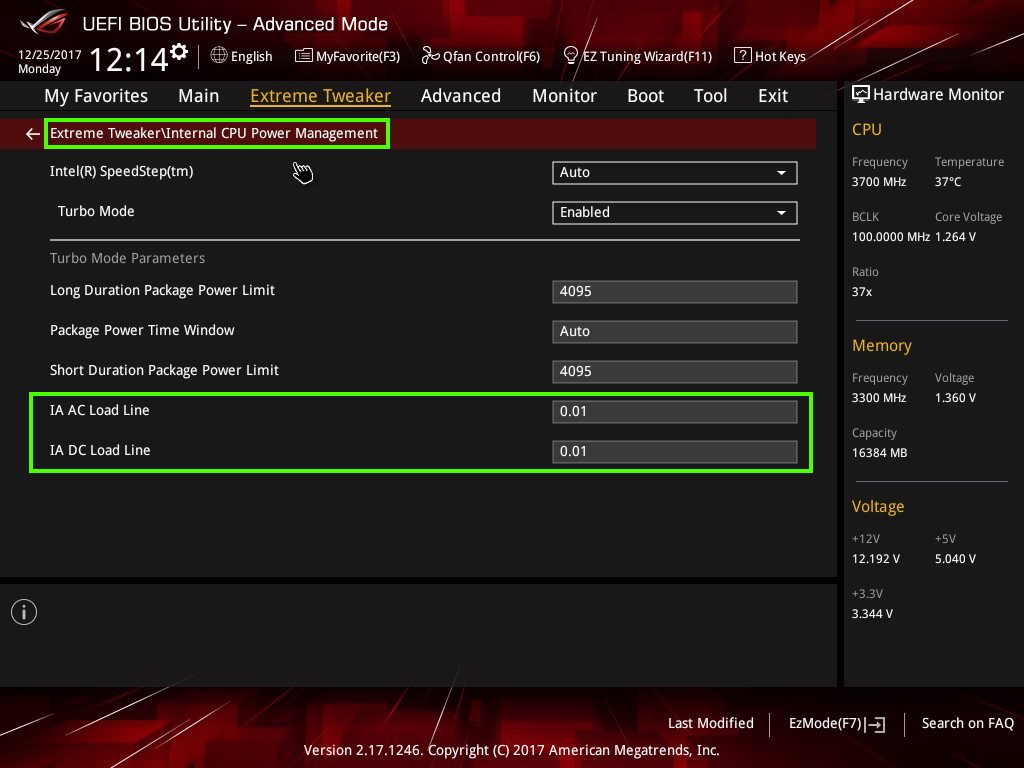Click English language button
Image resolution: width=1024 pixels, height=768 pixels.
(242, 56)
